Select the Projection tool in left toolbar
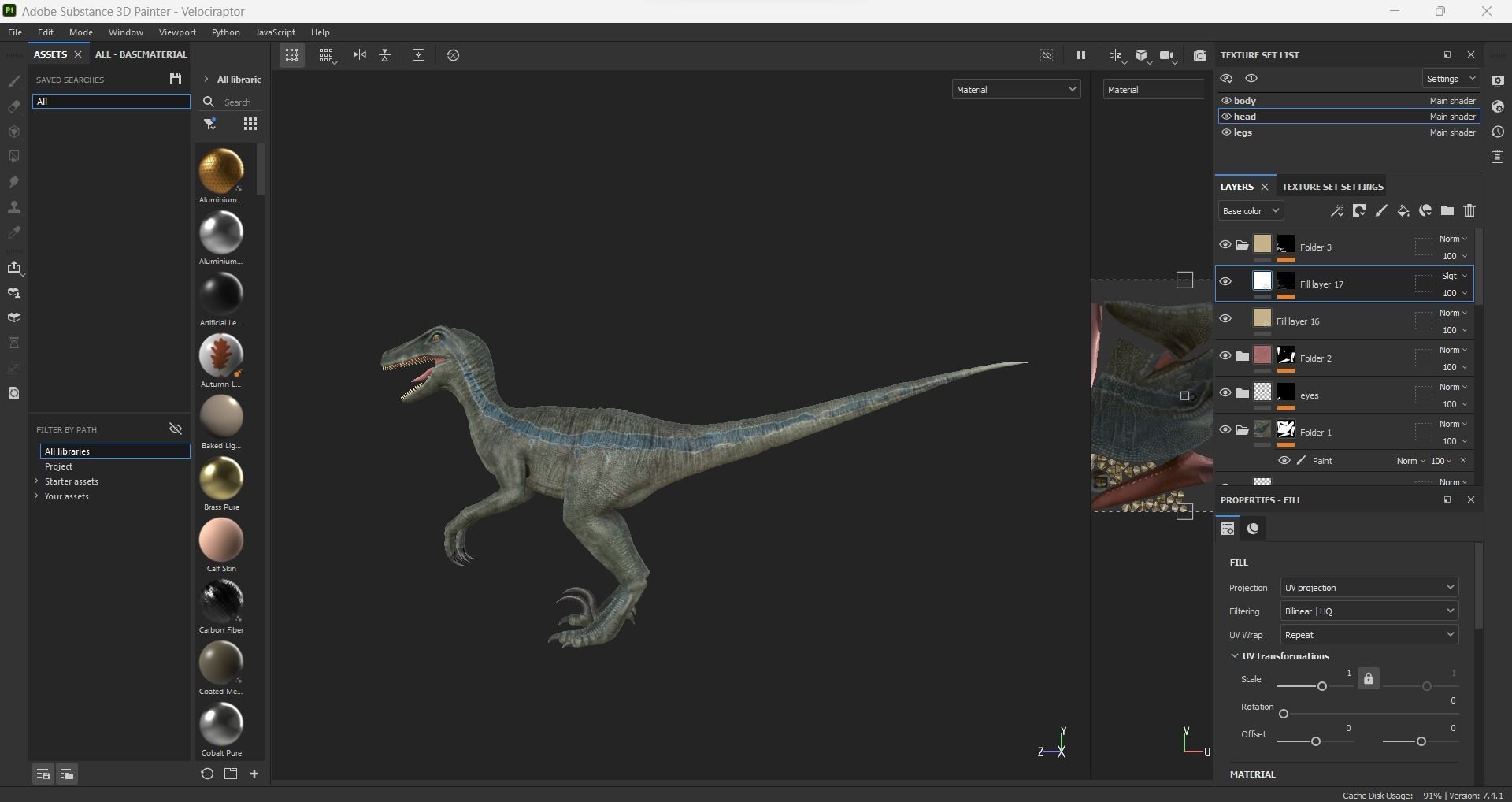The image size is (1512, 802). pos(14,132)
